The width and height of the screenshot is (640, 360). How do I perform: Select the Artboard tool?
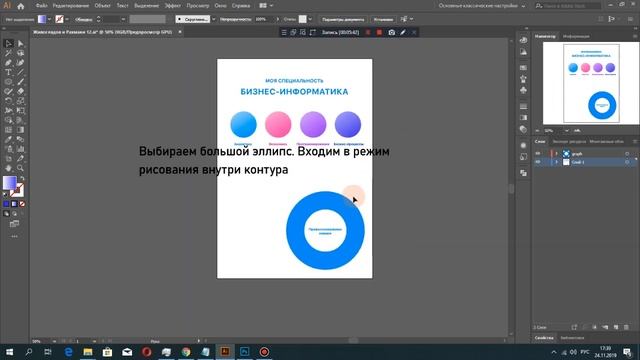coord(8,159)
